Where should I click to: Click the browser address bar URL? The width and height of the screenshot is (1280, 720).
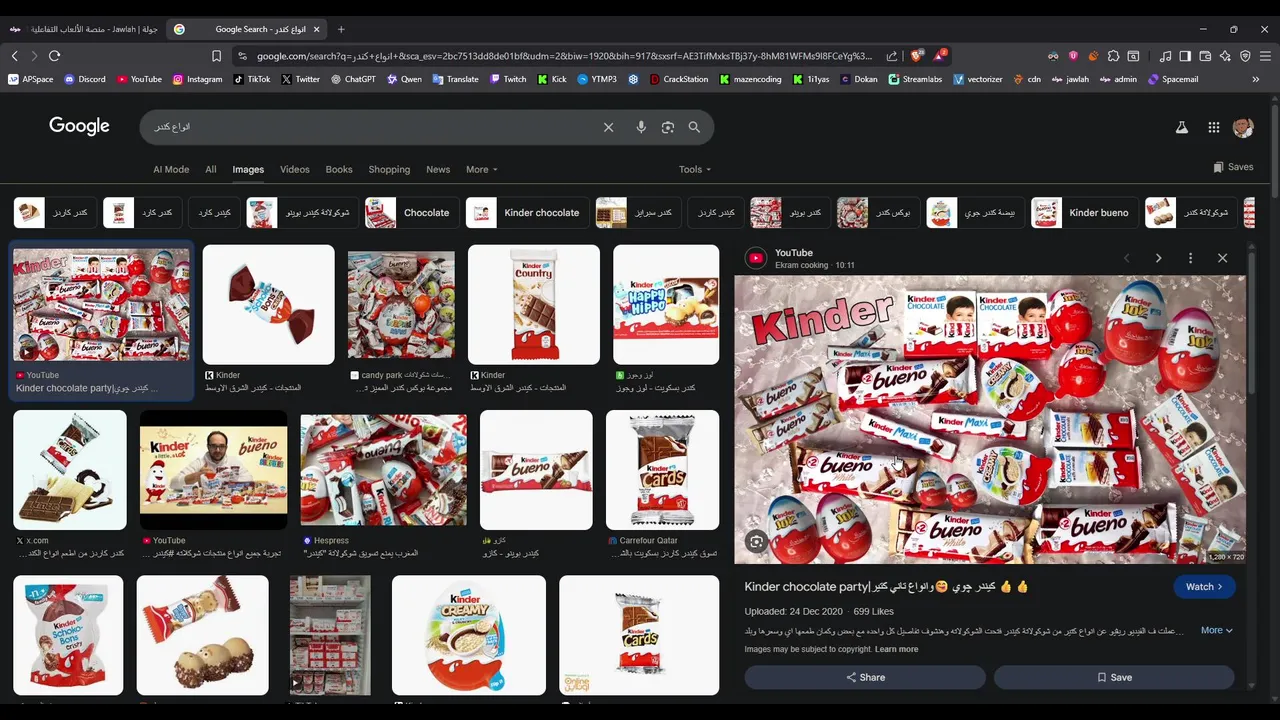564,56
